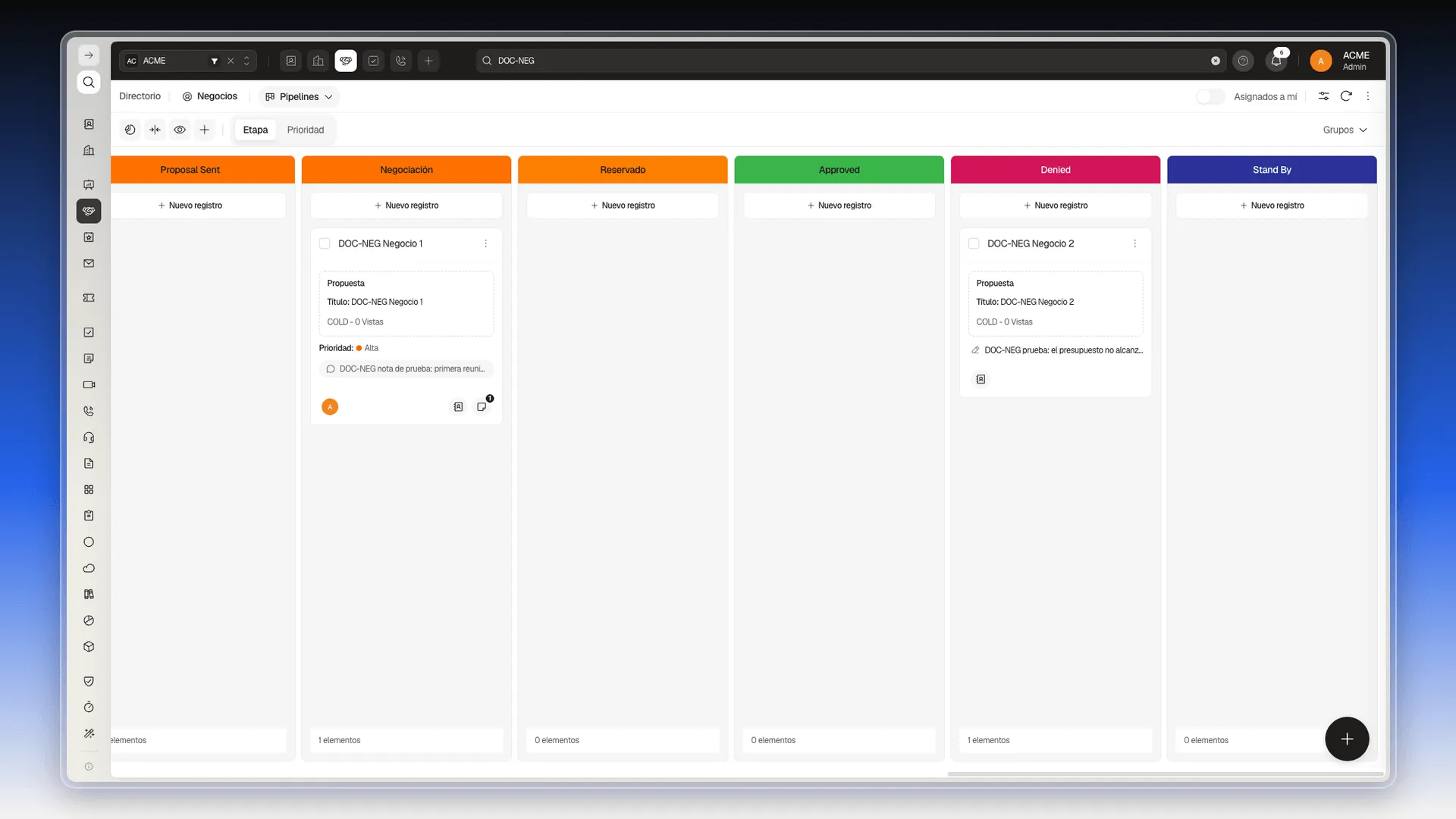Open the ACME workspace selector stepper
The height and width of the screenshot is (819, 1456).
[x=246, y=61]
